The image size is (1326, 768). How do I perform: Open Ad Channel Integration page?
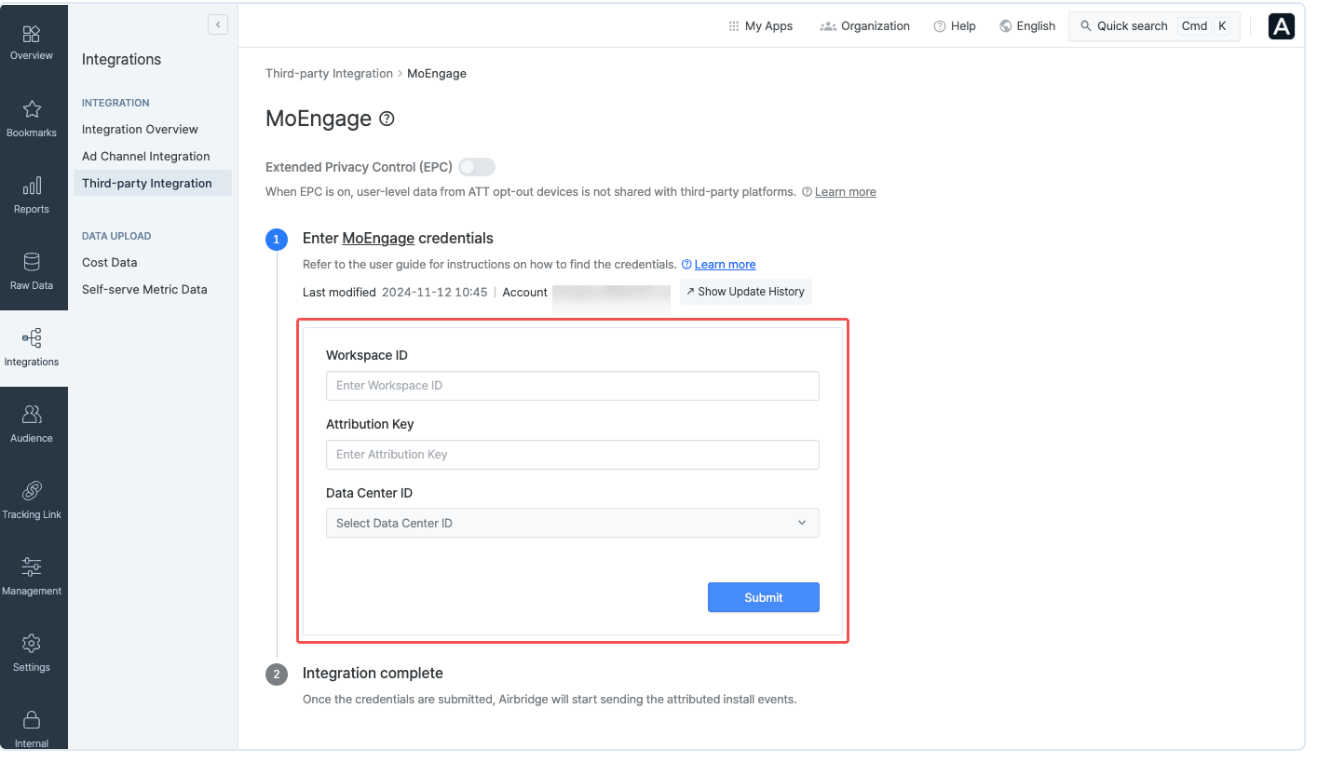coord(146,156)
